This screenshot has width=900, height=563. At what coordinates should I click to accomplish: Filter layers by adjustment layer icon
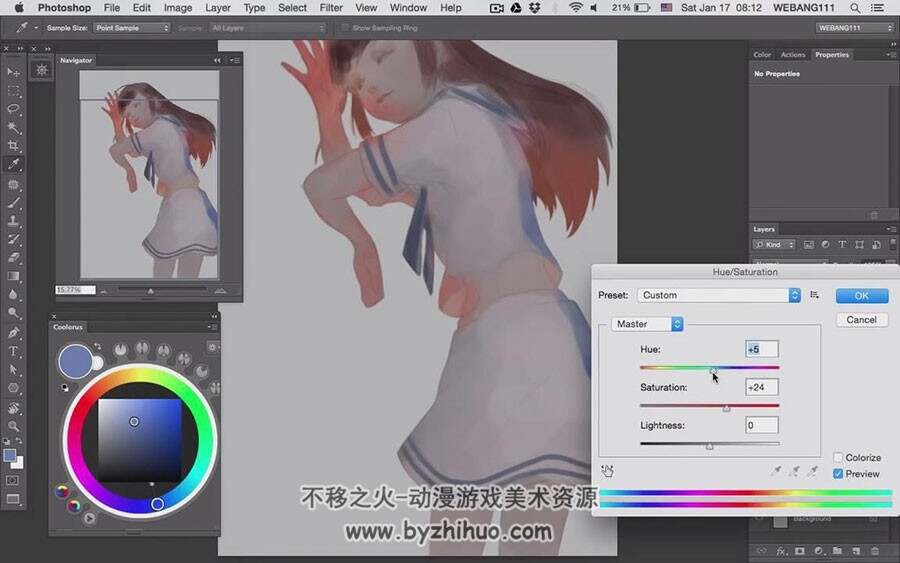825,244
